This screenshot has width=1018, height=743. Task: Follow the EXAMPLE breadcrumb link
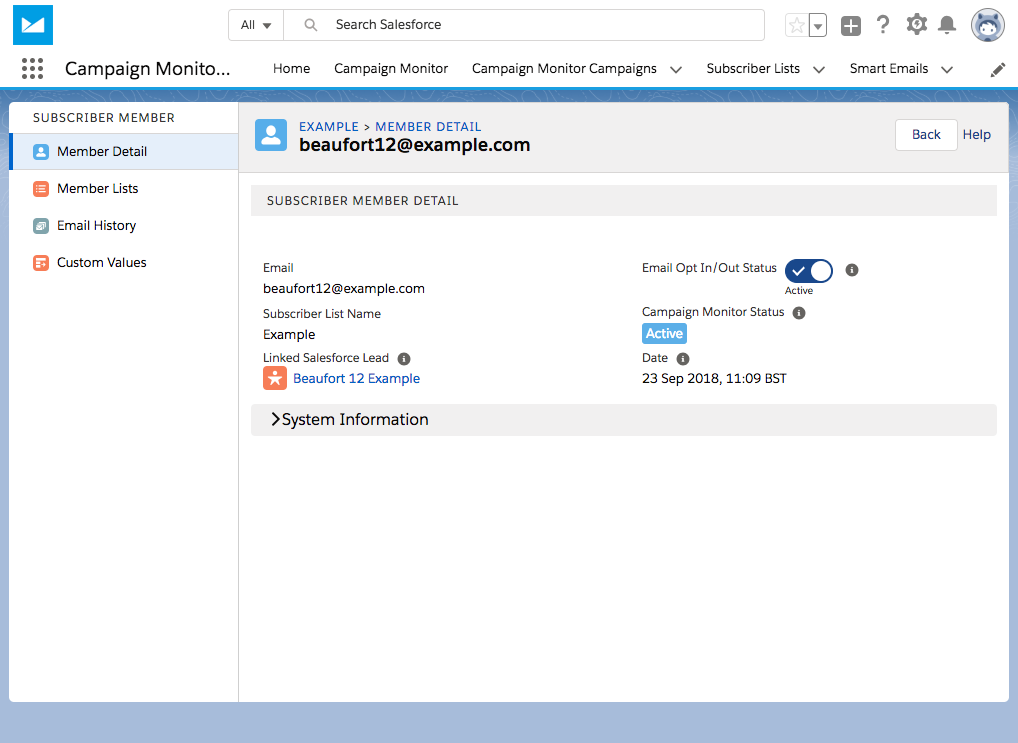tap(329, 127)
